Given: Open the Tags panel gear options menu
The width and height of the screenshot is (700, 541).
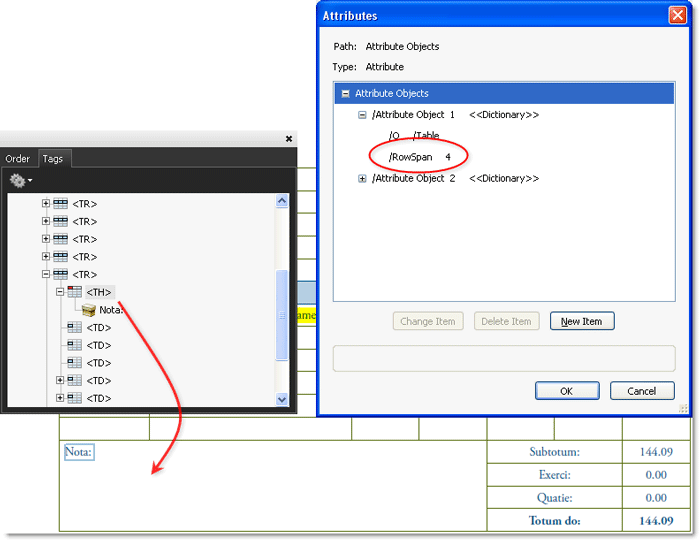Looking at the screenshot, I should (20, 181).
